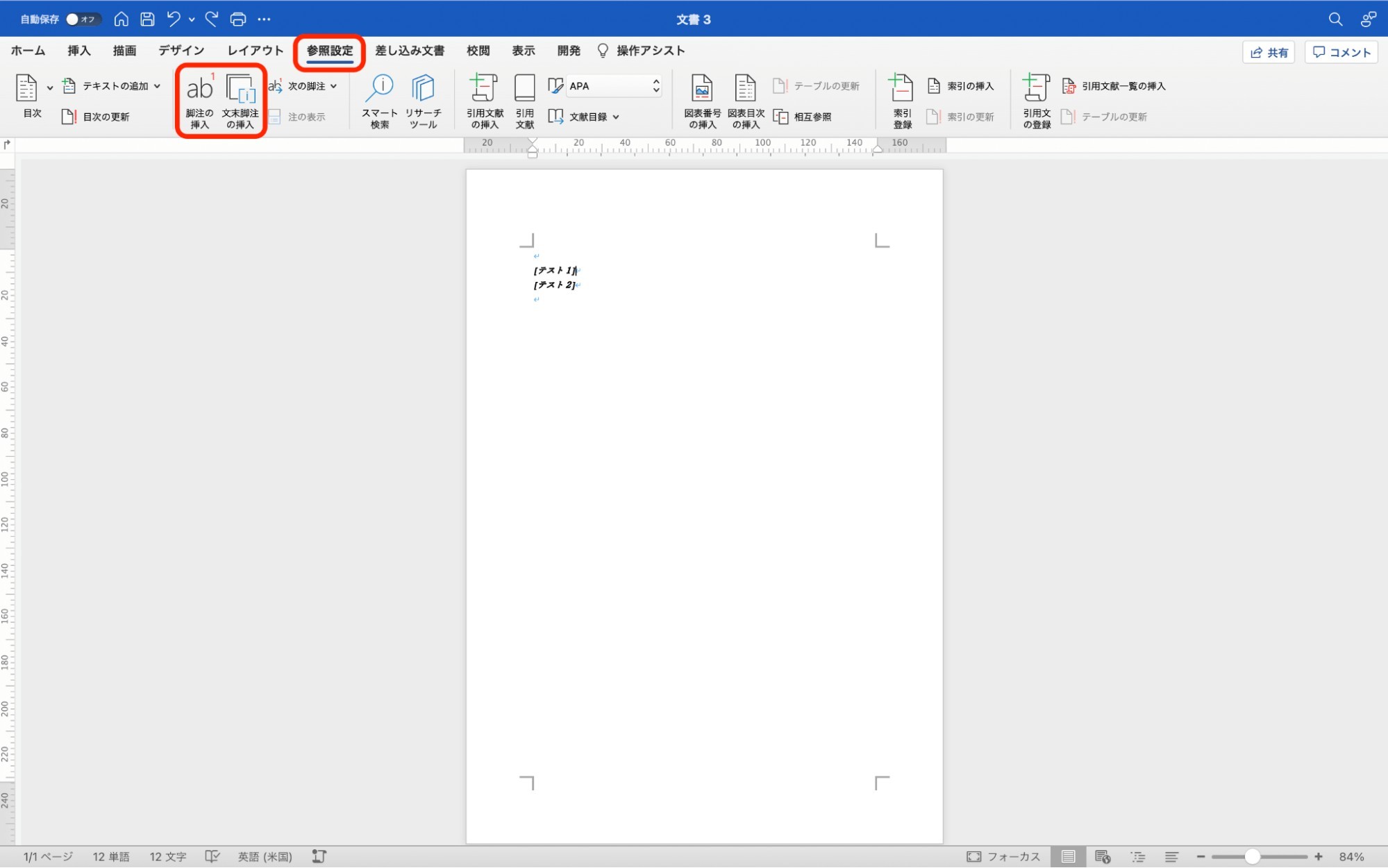1388x868 pixels.
Task: Click the text cursor icon in status bar
Action: pyautogui.click(x=319, y=857)
